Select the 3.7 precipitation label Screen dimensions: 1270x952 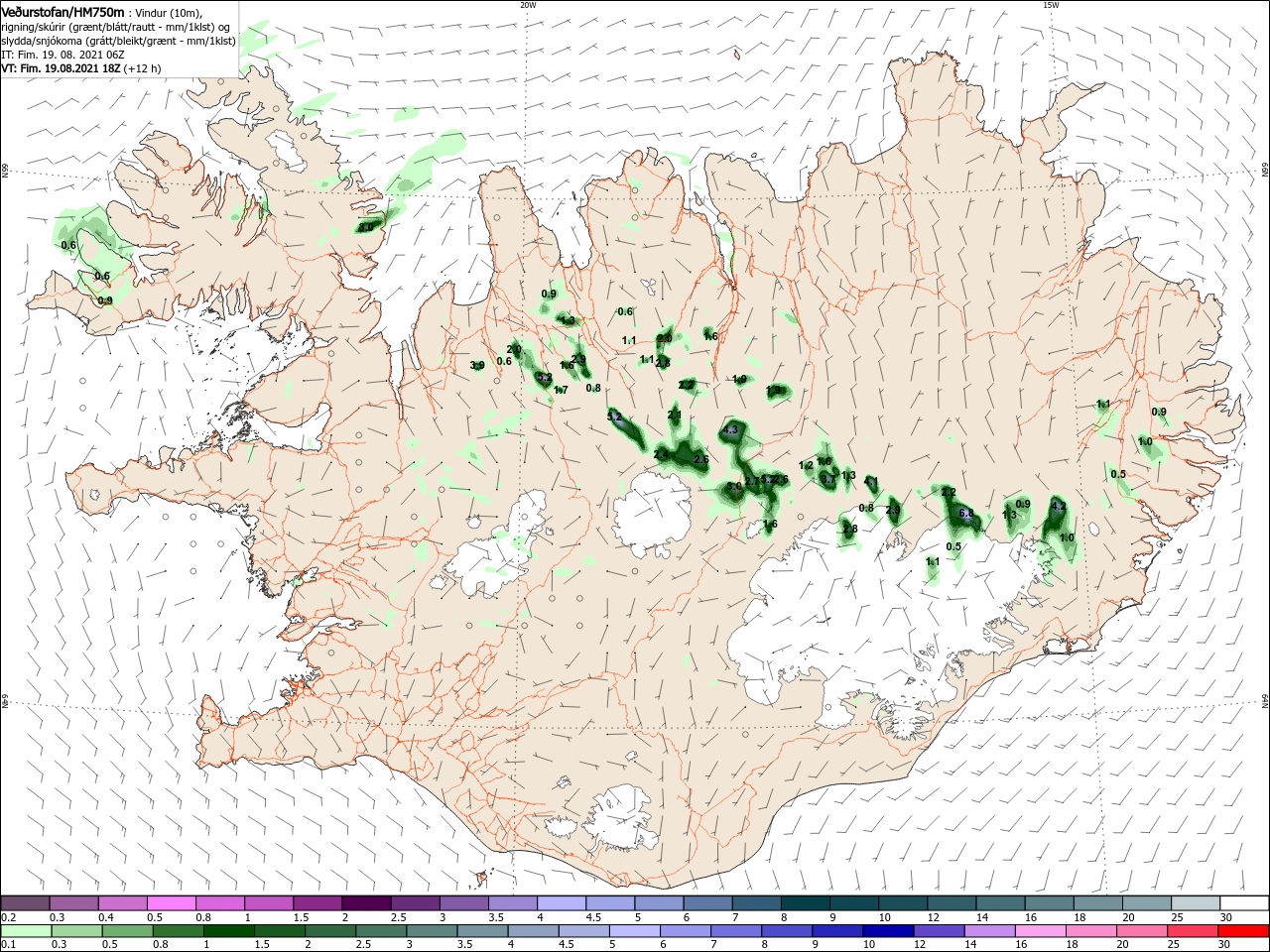coord(828,479)
